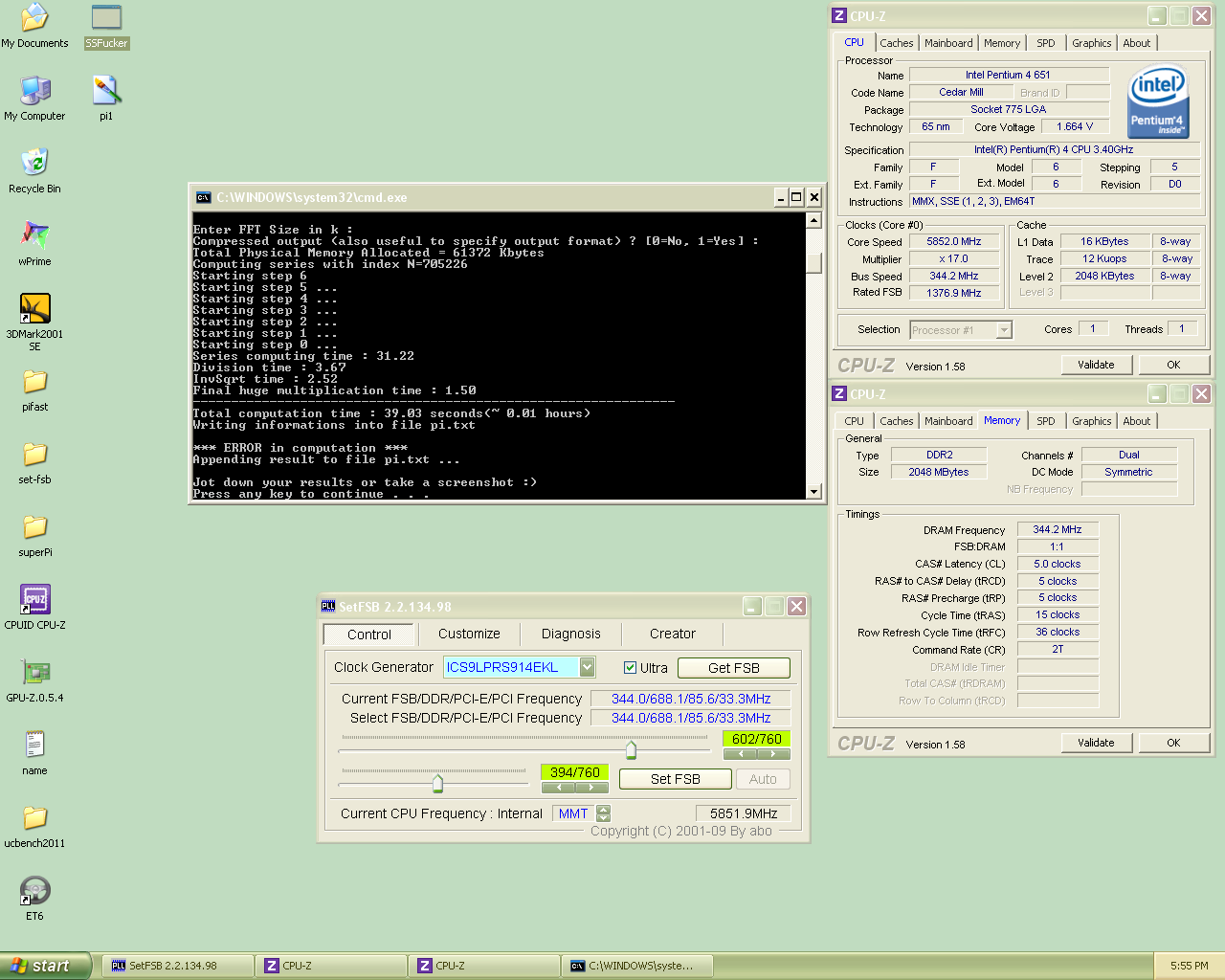Click the upper FSB slider thumb

pos(631,749)
